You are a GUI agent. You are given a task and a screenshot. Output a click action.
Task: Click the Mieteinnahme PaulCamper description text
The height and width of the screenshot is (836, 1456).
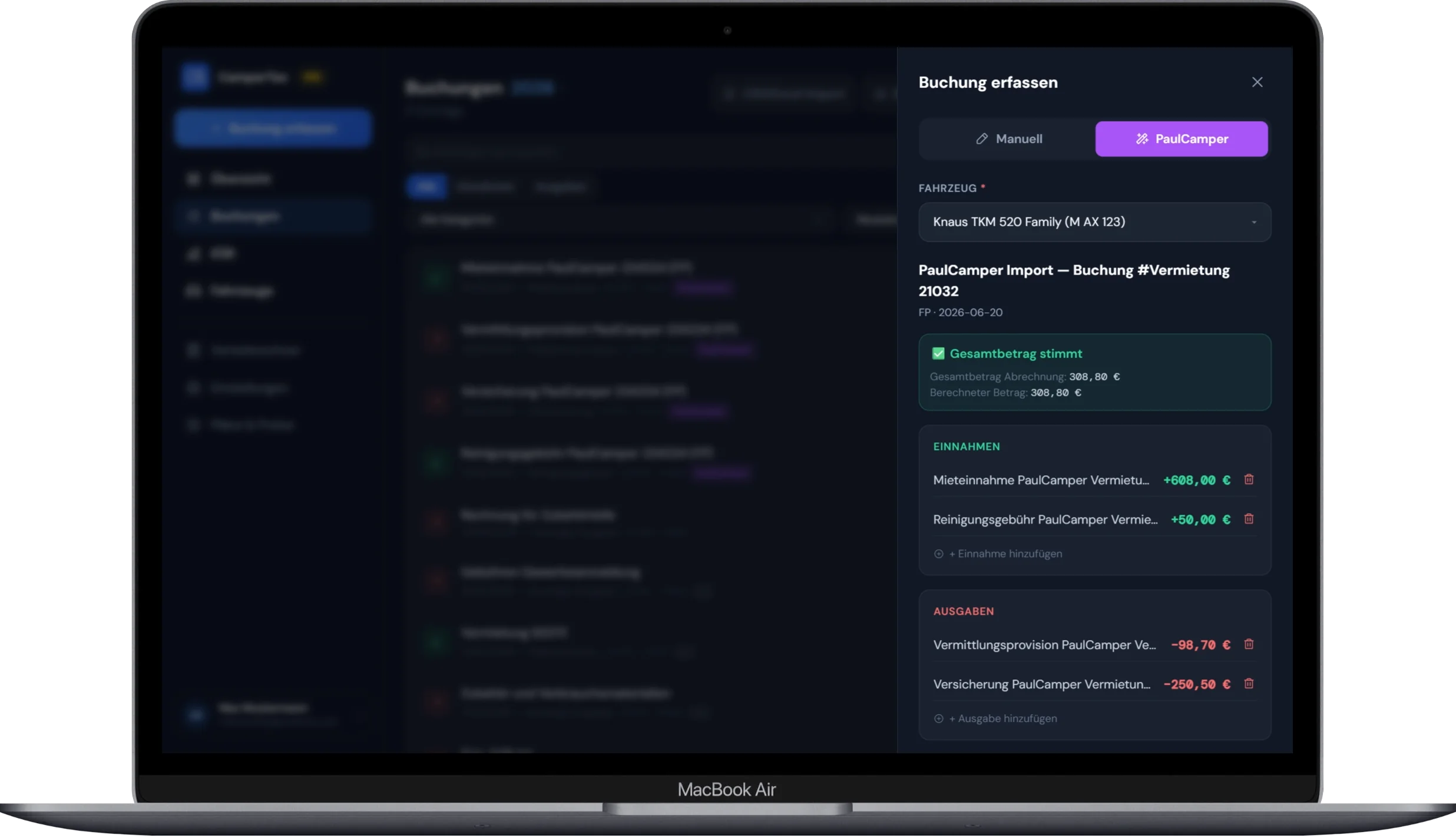(1041, 480)
